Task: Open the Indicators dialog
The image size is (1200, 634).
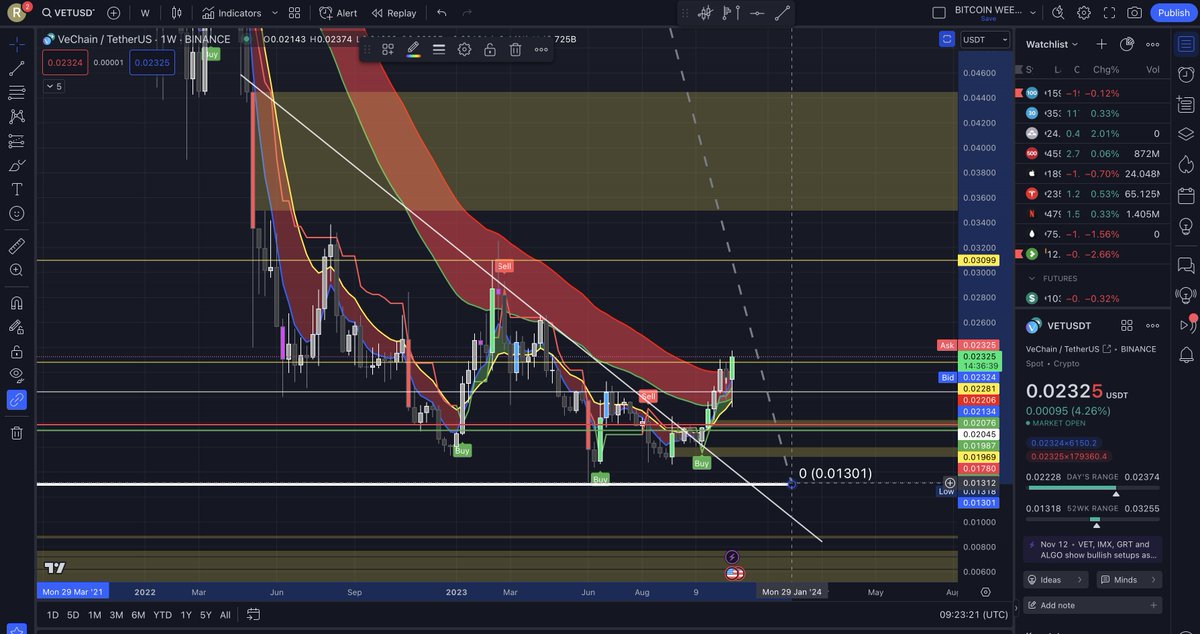Action: click(231, 13)
